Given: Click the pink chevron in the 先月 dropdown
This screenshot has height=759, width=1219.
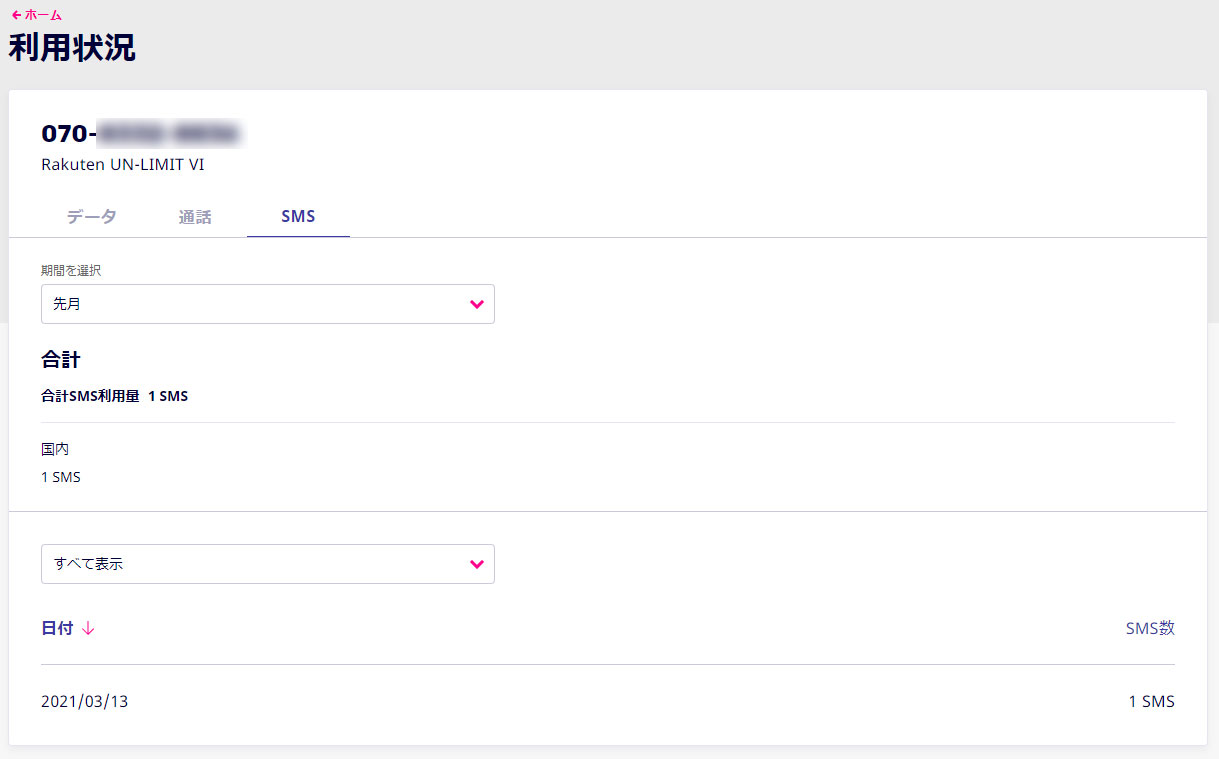Looking at the screenshot, I should pos(477,304).
